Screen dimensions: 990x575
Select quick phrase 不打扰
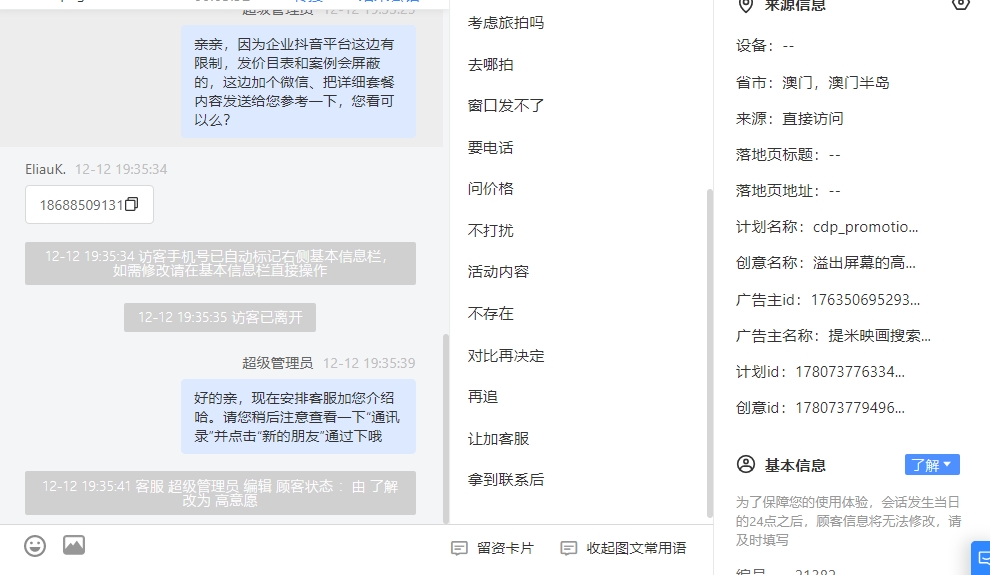[x=491, y=230]
